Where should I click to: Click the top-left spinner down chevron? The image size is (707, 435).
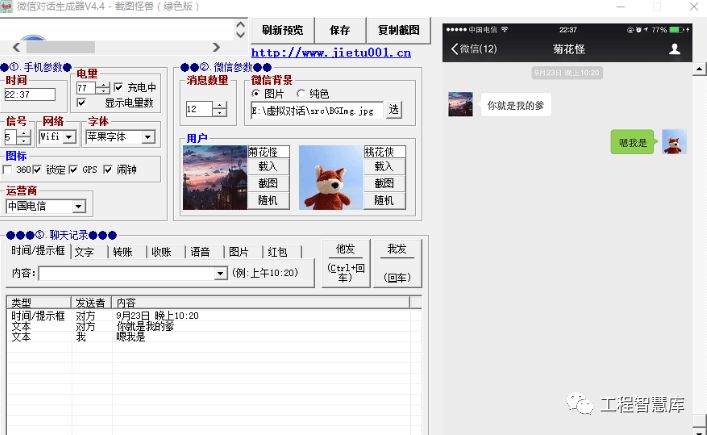pyautogui.click(x=240, y=34)
